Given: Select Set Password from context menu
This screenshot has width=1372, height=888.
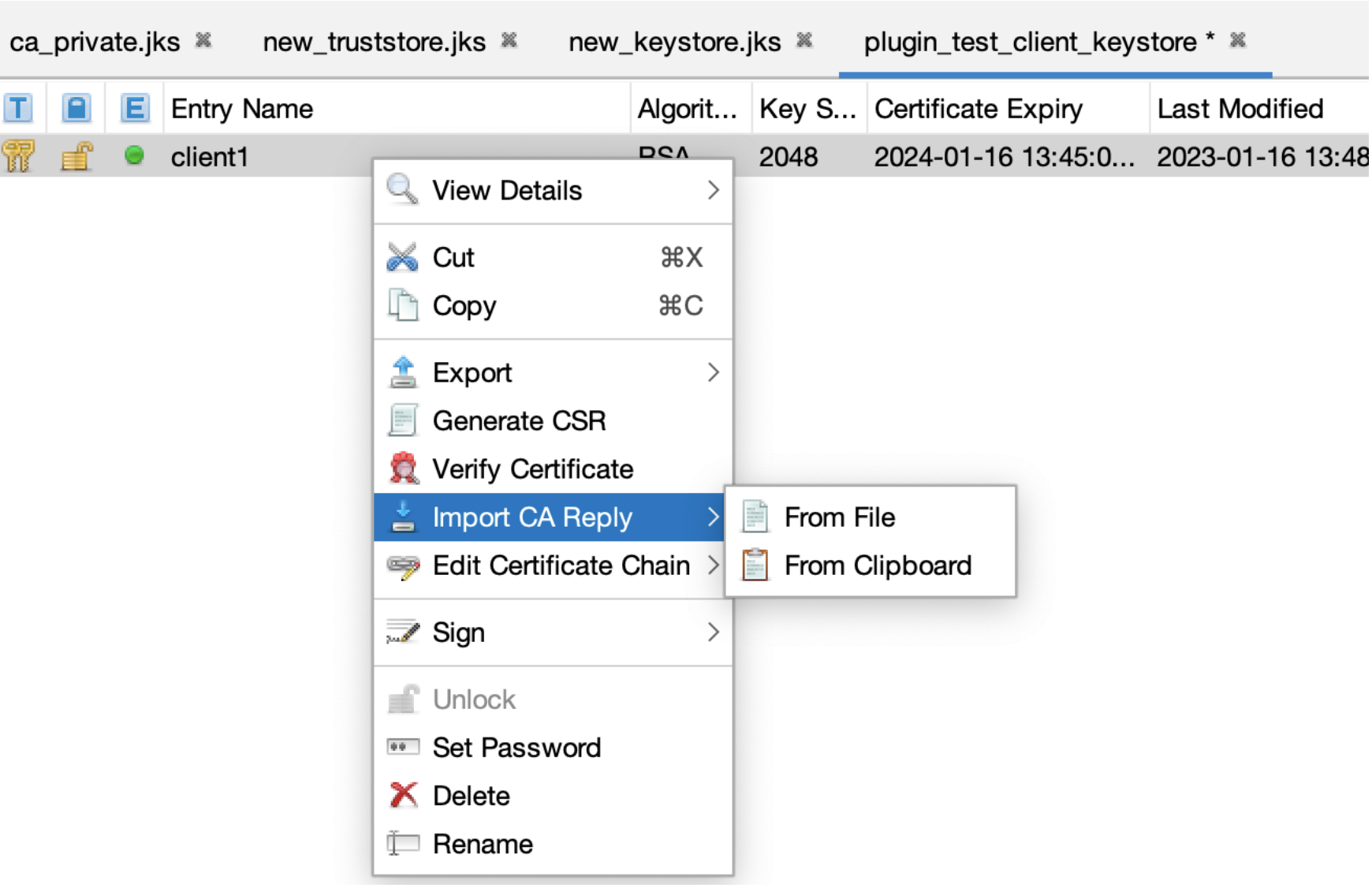Looking at the screenshot, I should tap(516, 747).
